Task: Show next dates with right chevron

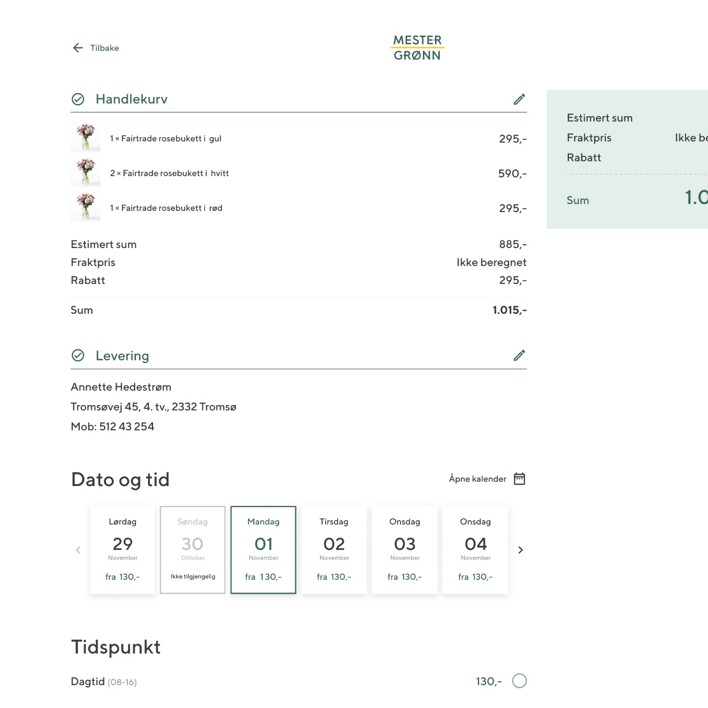Action: click(520, 550)
